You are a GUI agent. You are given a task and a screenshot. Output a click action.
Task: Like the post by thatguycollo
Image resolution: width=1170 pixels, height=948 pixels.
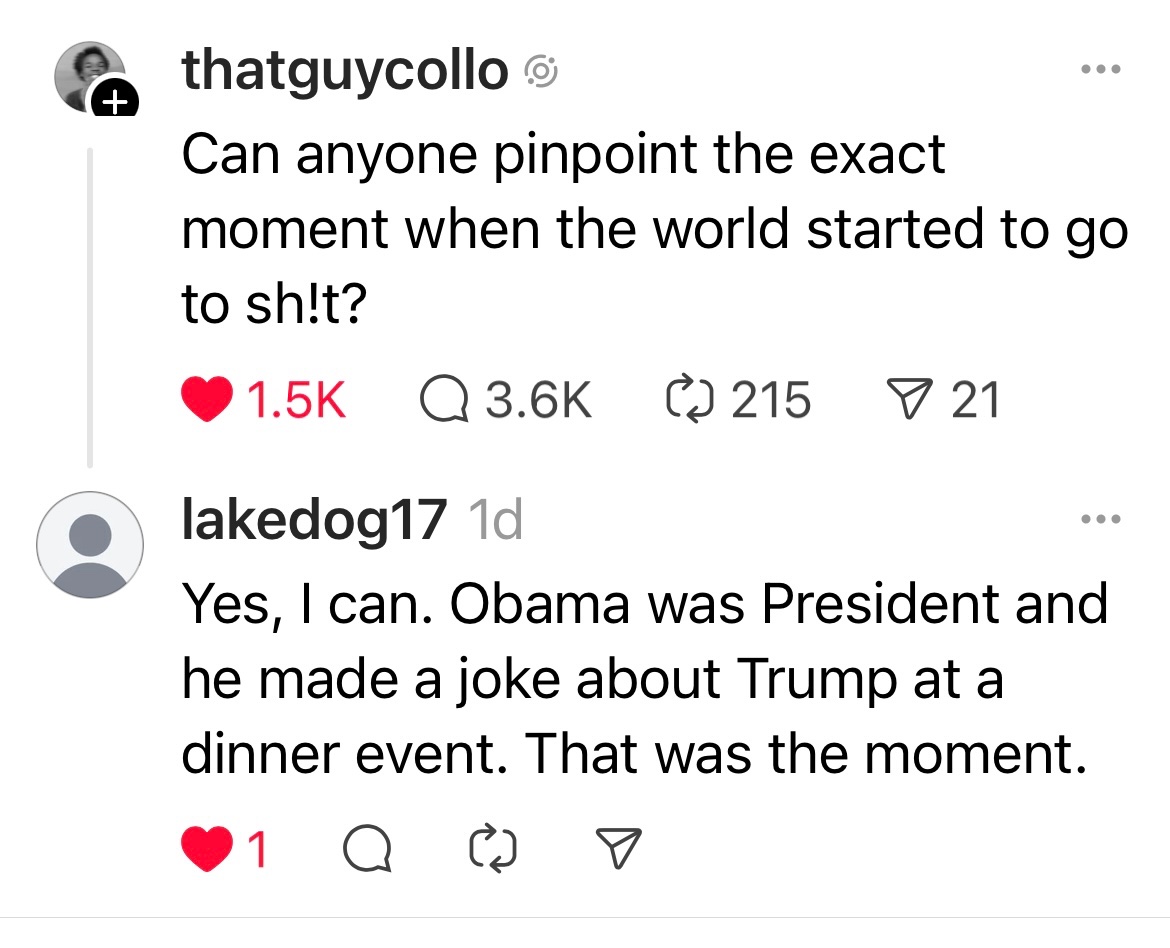pos(205,400)
